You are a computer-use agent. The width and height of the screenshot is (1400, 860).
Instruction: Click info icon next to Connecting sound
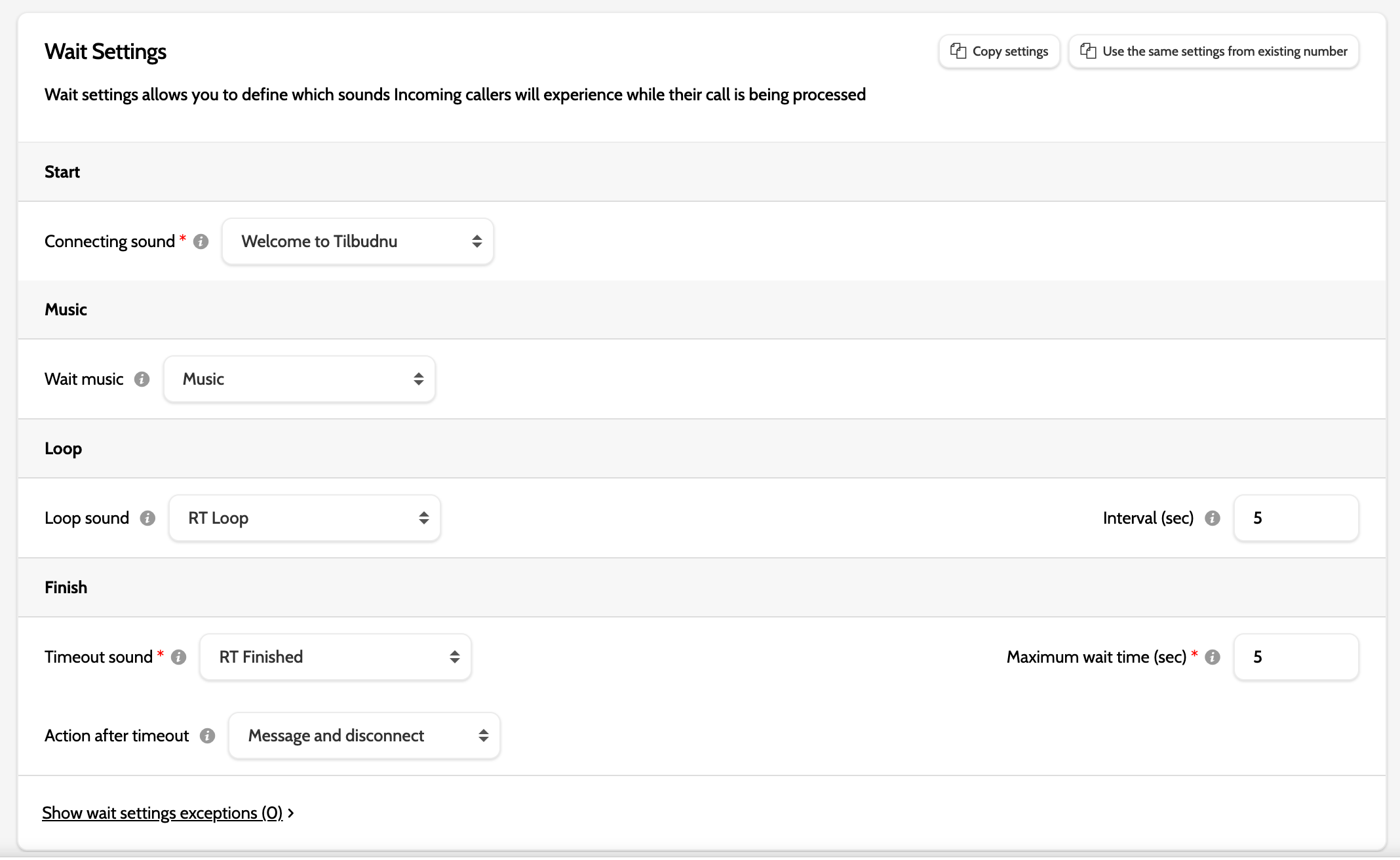coord(201,242)
